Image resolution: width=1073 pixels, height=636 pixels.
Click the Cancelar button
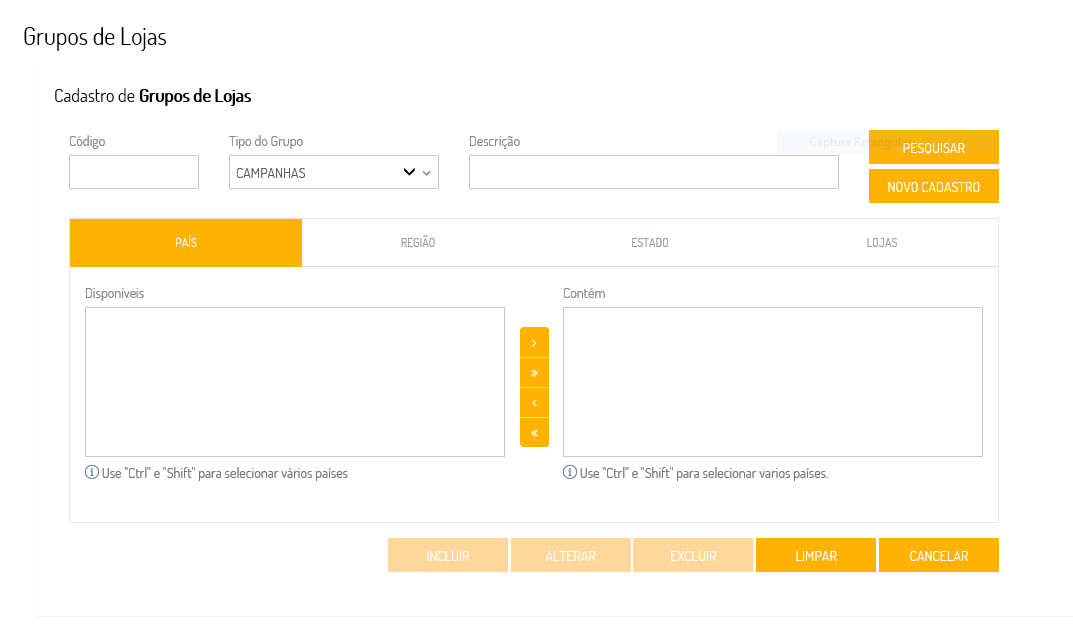click(x=938, y=556)
